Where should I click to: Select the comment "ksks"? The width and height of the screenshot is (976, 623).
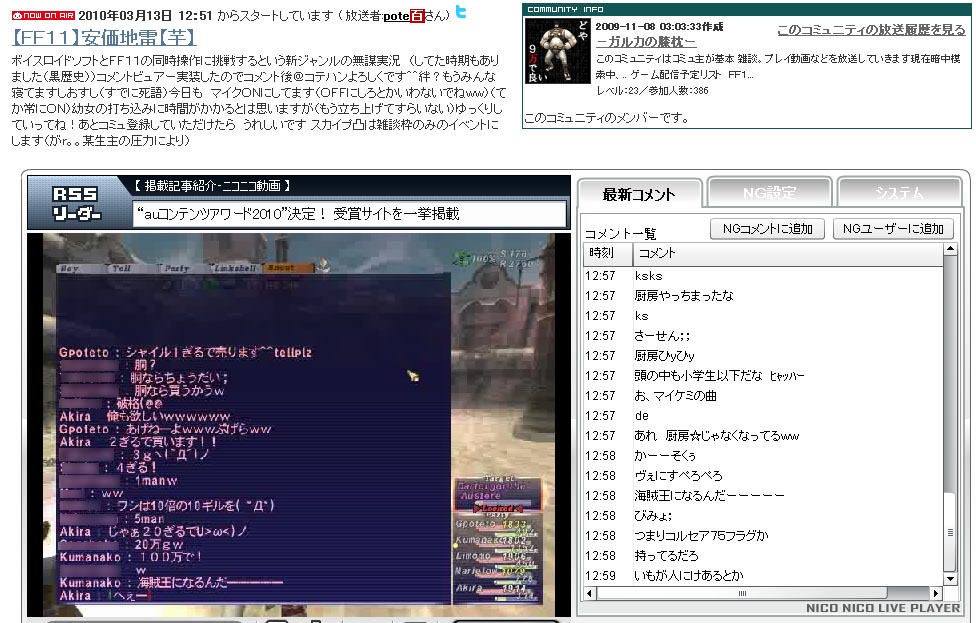[763, 276]
